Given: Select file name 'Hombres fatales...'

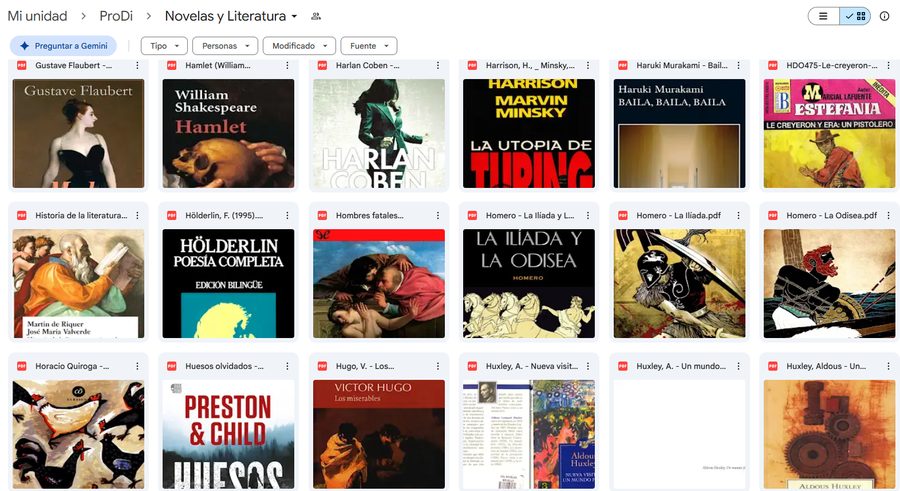Looking at the screenshot, I should coord(370,215).
